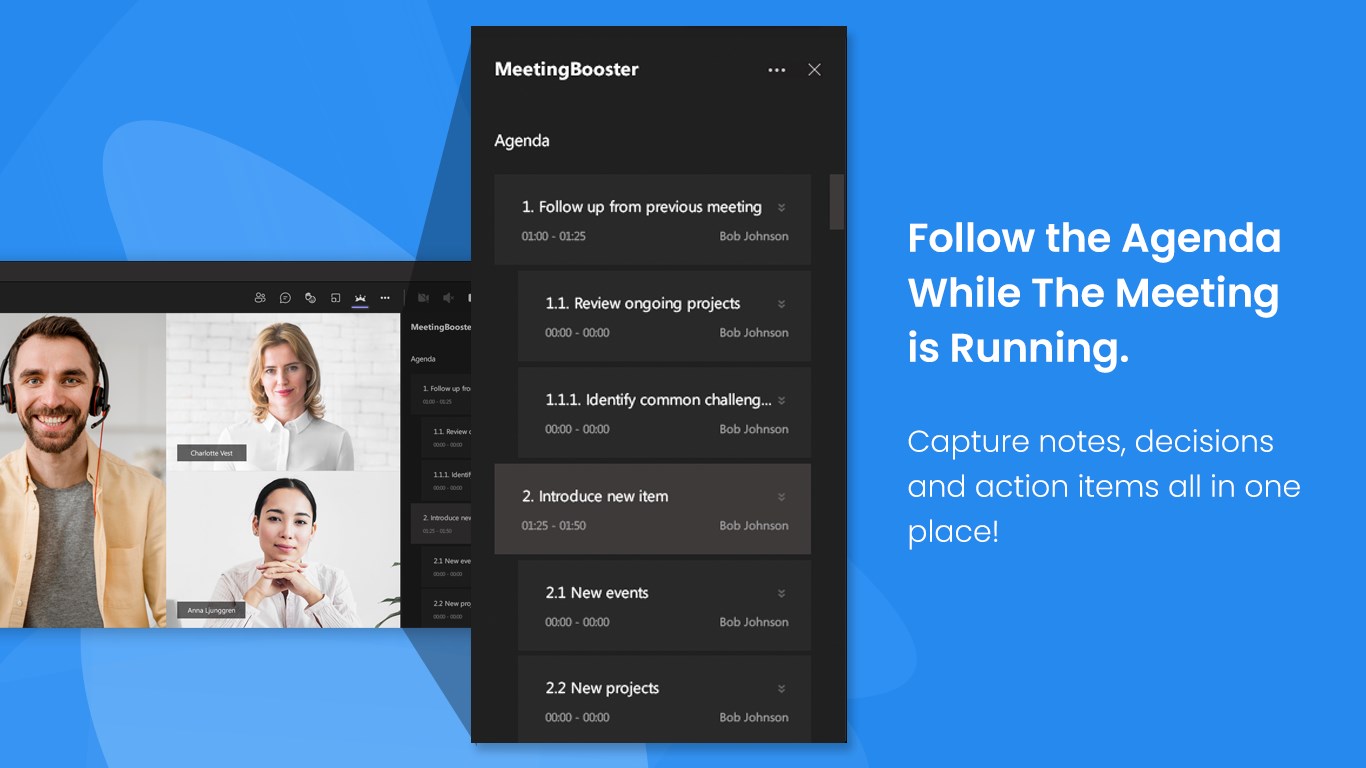Image resolution: width=1366 pixels, height=768 pixels.
Task: Click the 'Agenda' heading in large panel
Action: [522, 141]
